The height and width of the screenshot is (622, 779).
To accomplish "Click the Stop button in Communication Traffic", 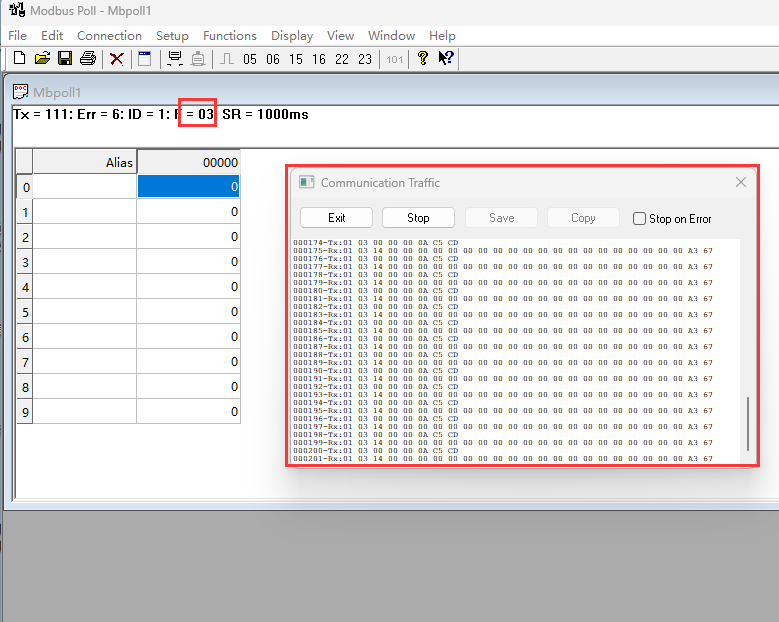I will click(x=418, y=218).
